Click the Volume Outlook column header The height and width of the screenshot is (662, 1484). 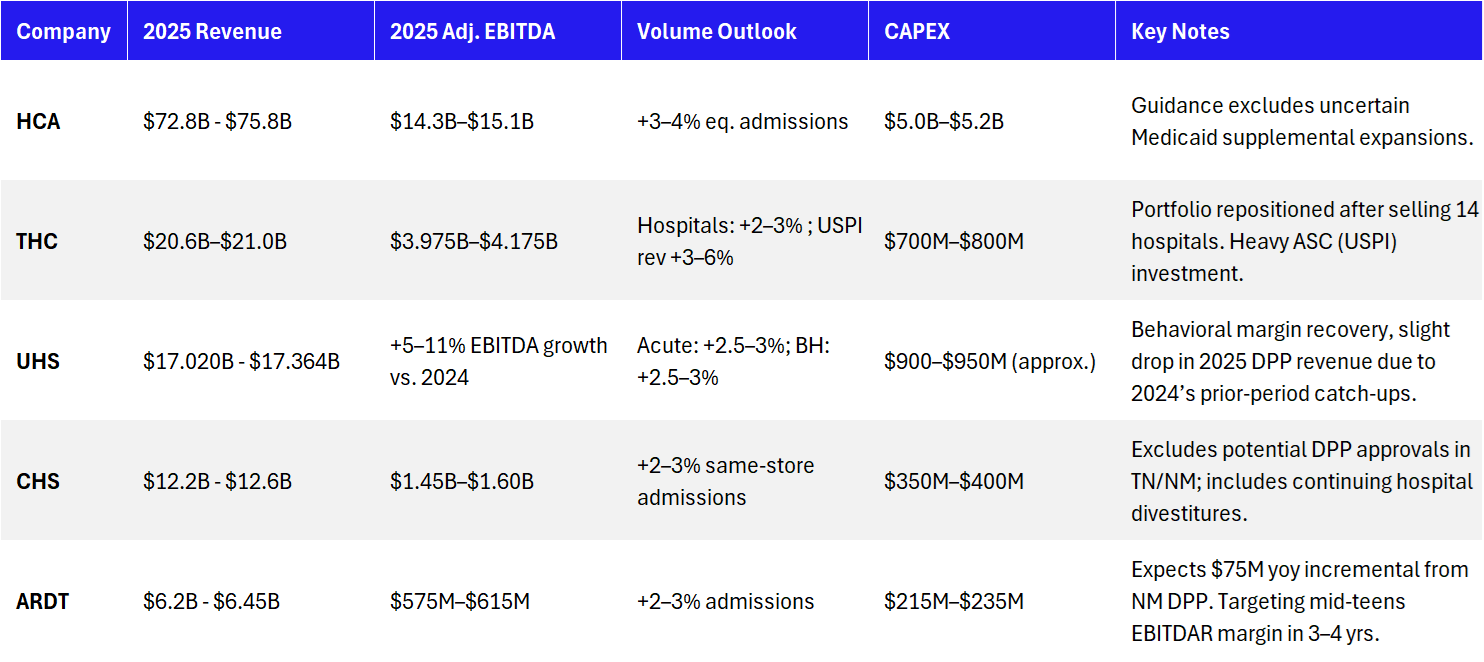click(716, 31)
